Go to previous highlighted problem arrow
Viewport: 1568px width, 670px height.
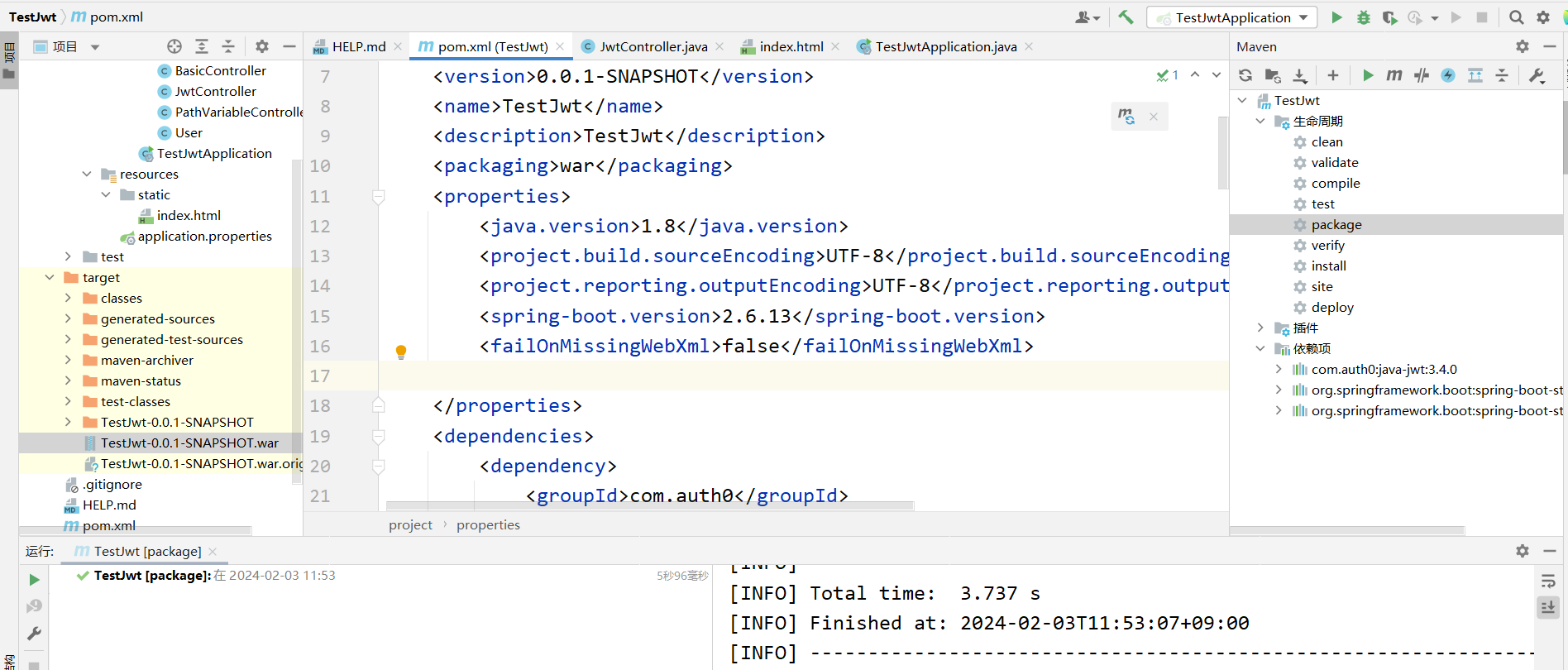click(x=1195, y=74)
